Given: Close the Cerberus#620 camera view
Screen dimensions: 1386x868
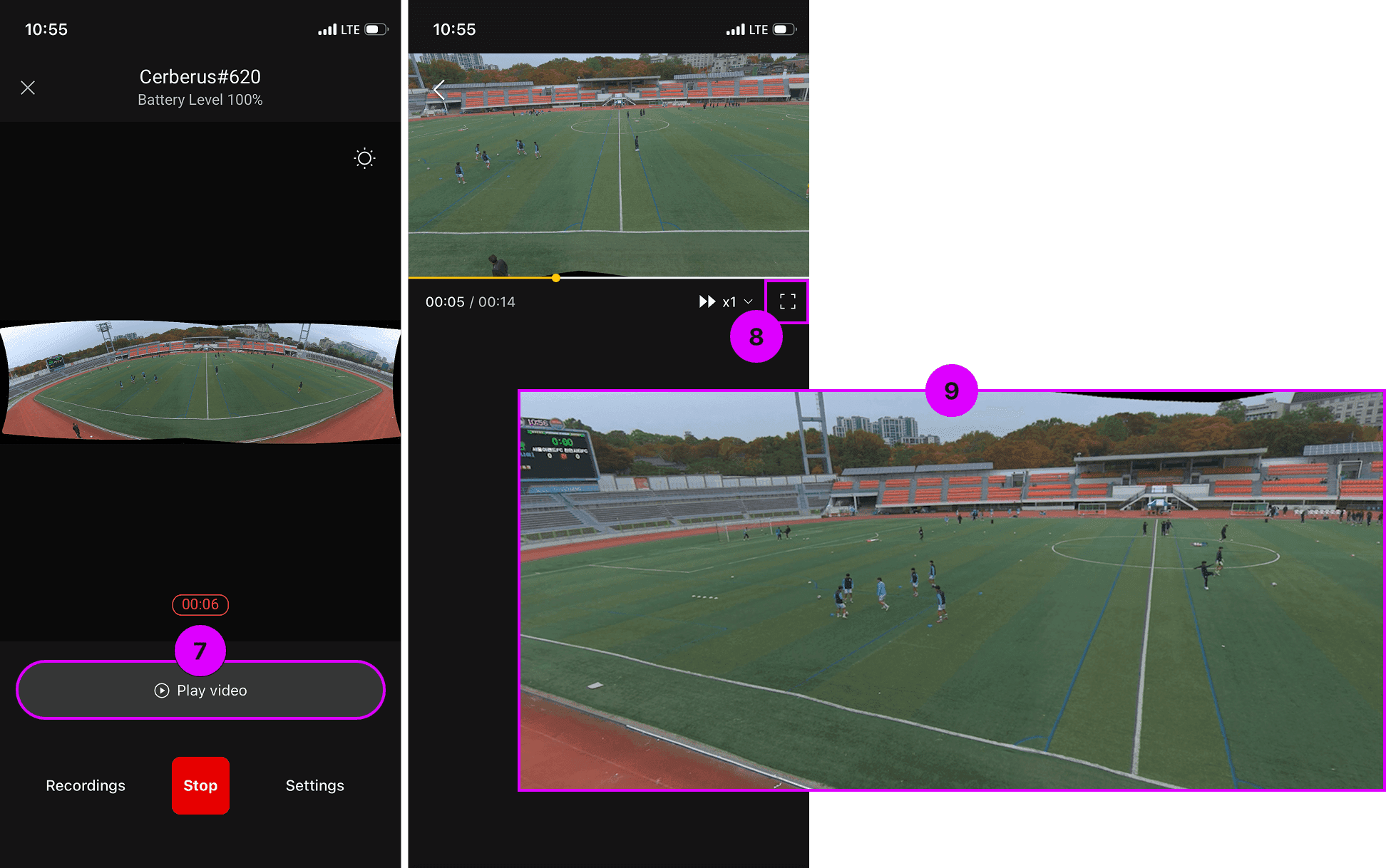Looking at the screenshot, I should point(28,88).
